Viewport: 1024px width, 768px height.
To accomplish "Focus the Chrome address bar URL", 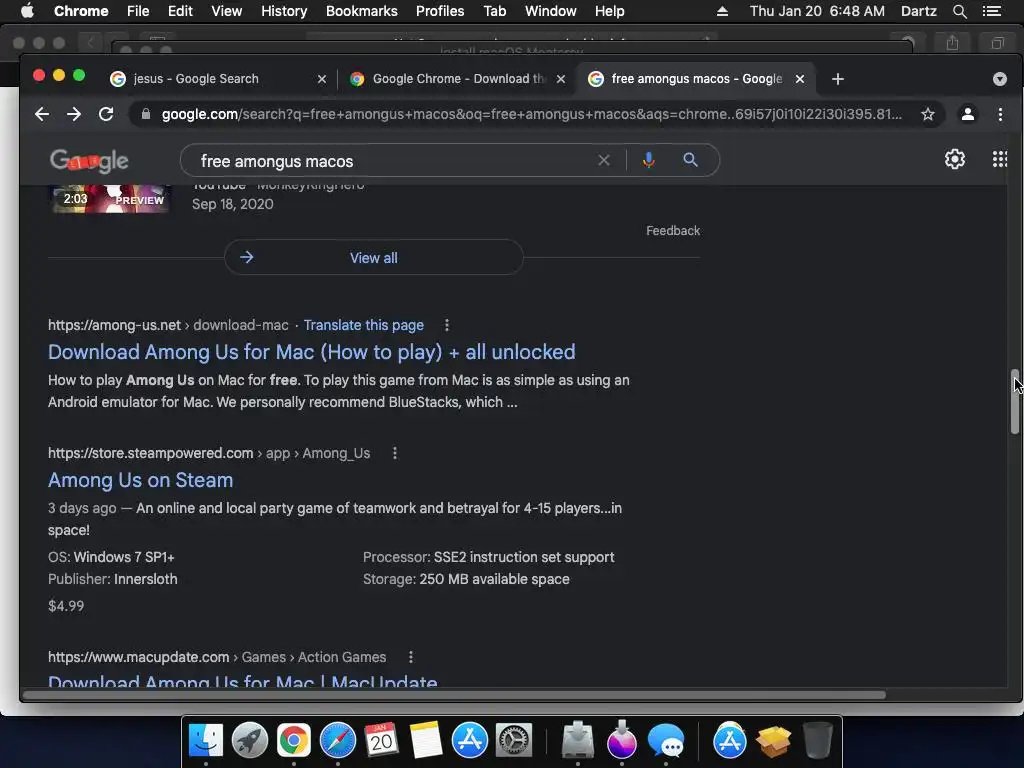I will tap(532, 114).
